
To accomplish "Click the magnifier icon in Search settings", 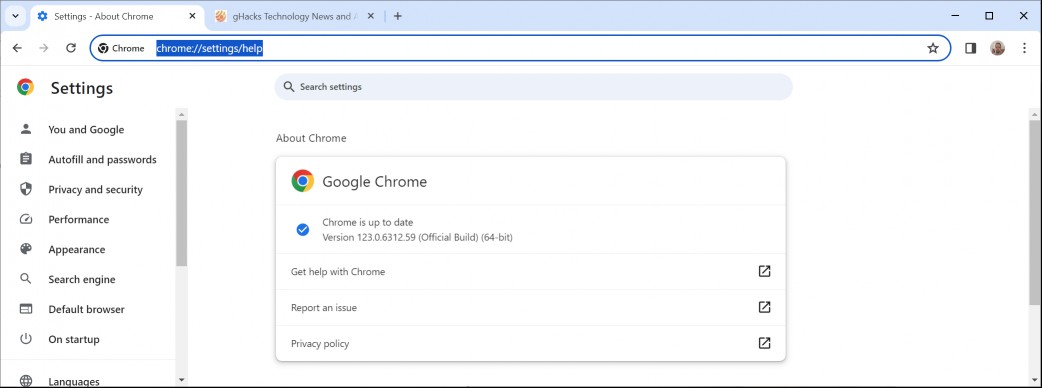I will click(x=288, y=86).
